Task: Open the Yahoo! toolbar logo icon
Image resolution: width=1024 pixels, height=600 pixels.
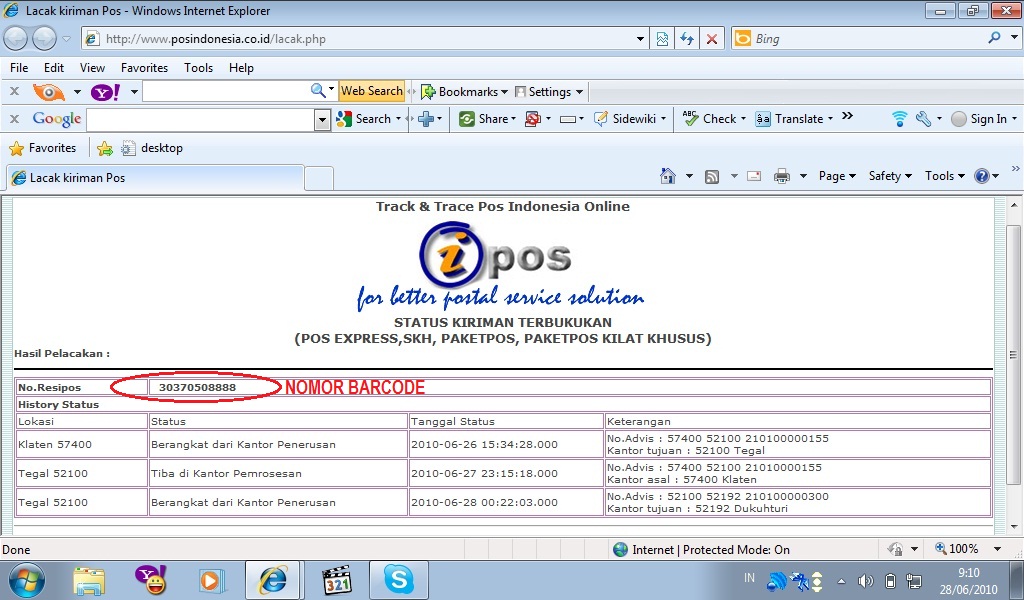Action: click(x=105, y=92)
